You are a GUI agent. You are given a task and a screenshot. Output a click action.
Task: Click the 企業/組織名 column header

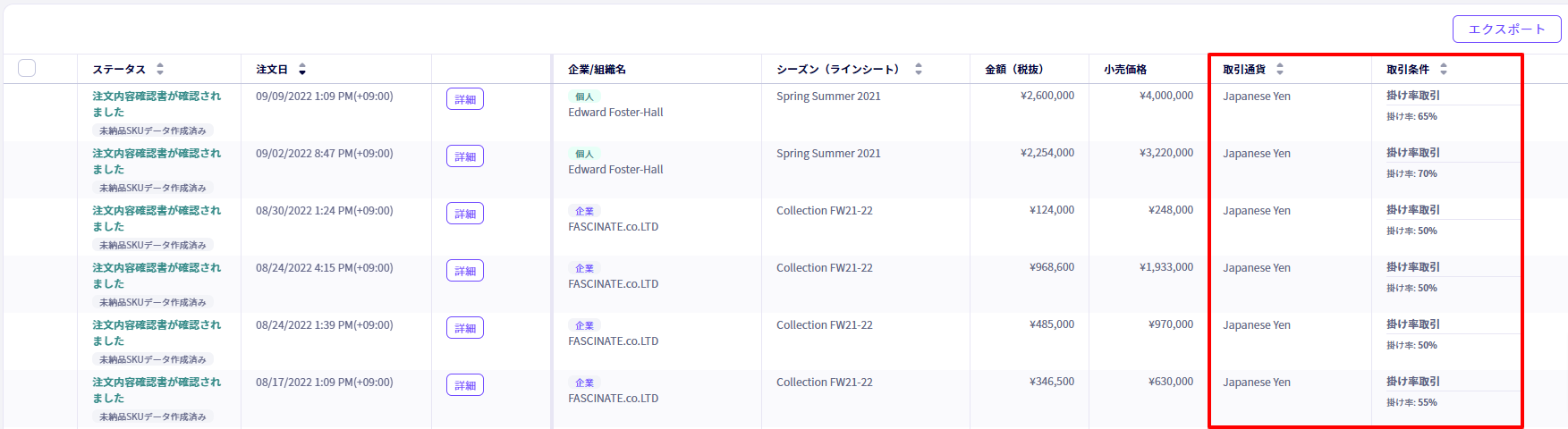tap(597, 69)
